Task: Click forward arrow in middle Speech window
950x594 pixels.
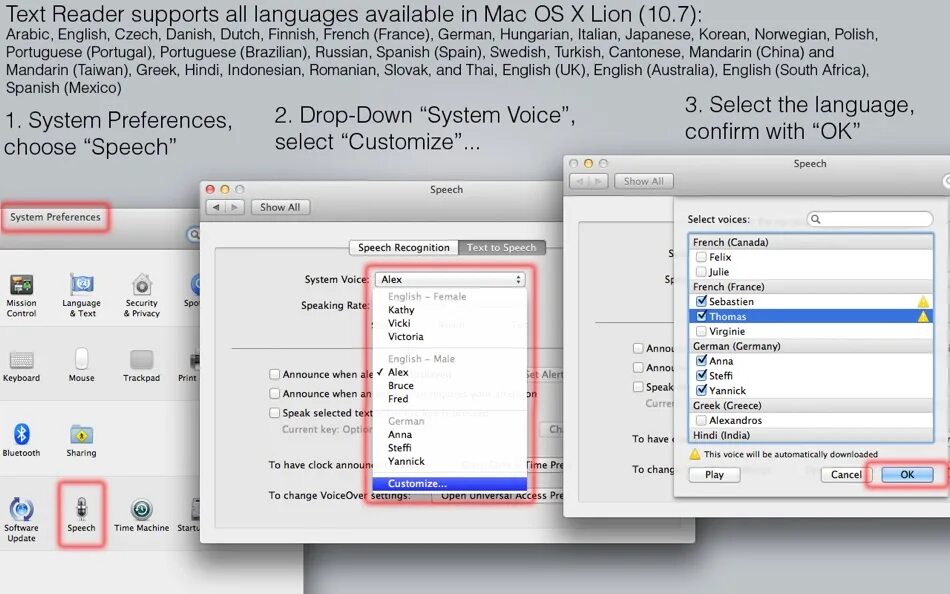Action: [x=234, y=207]
